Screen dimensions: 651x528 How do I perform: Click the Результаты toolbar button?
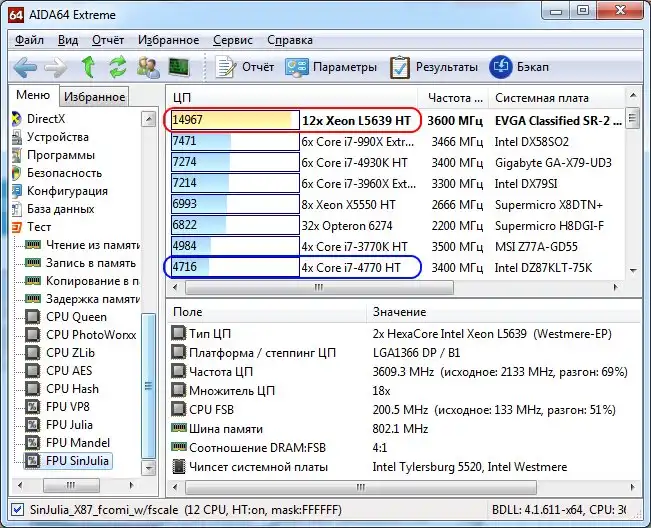pyautogui.click(x=433, y=67)
